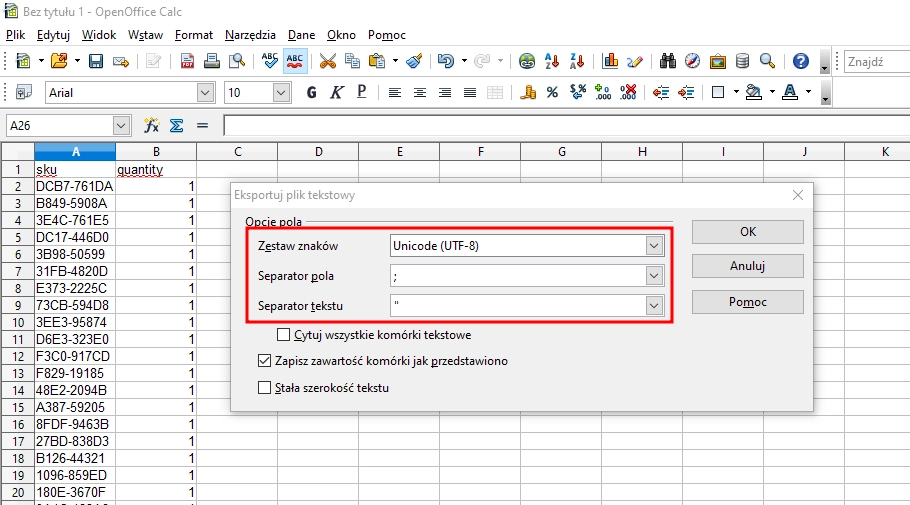The image size is (910, 505).
Task: Click Export as PDF icon
Action: coord(187,61)
